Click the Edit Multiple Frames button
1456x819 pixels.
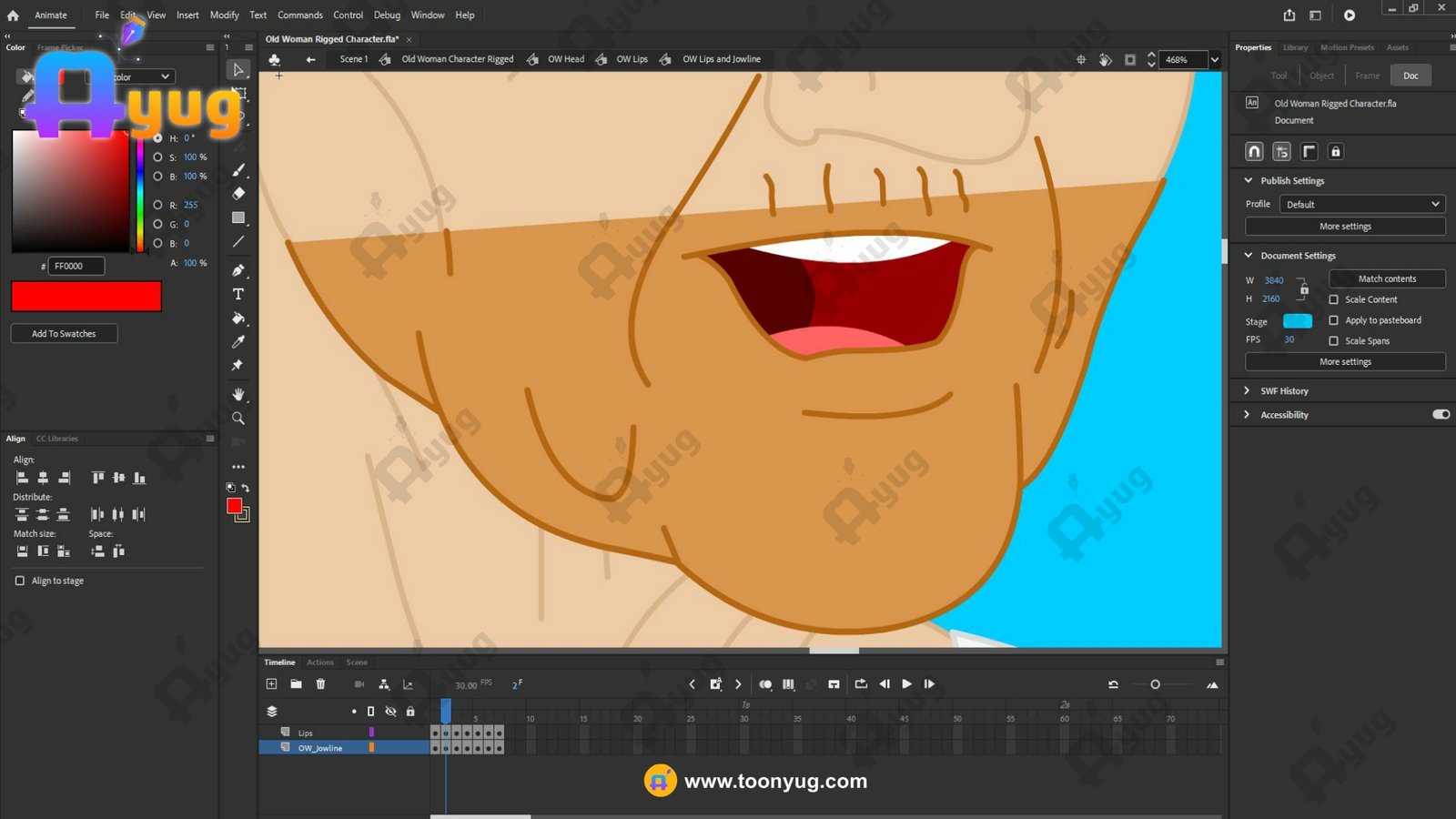coord(788,684)
